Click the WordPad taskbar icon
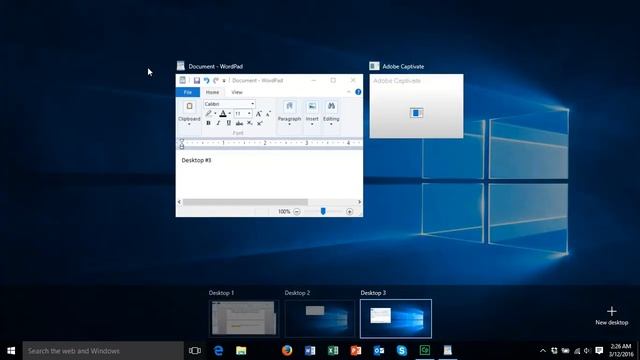 [448, 351]
